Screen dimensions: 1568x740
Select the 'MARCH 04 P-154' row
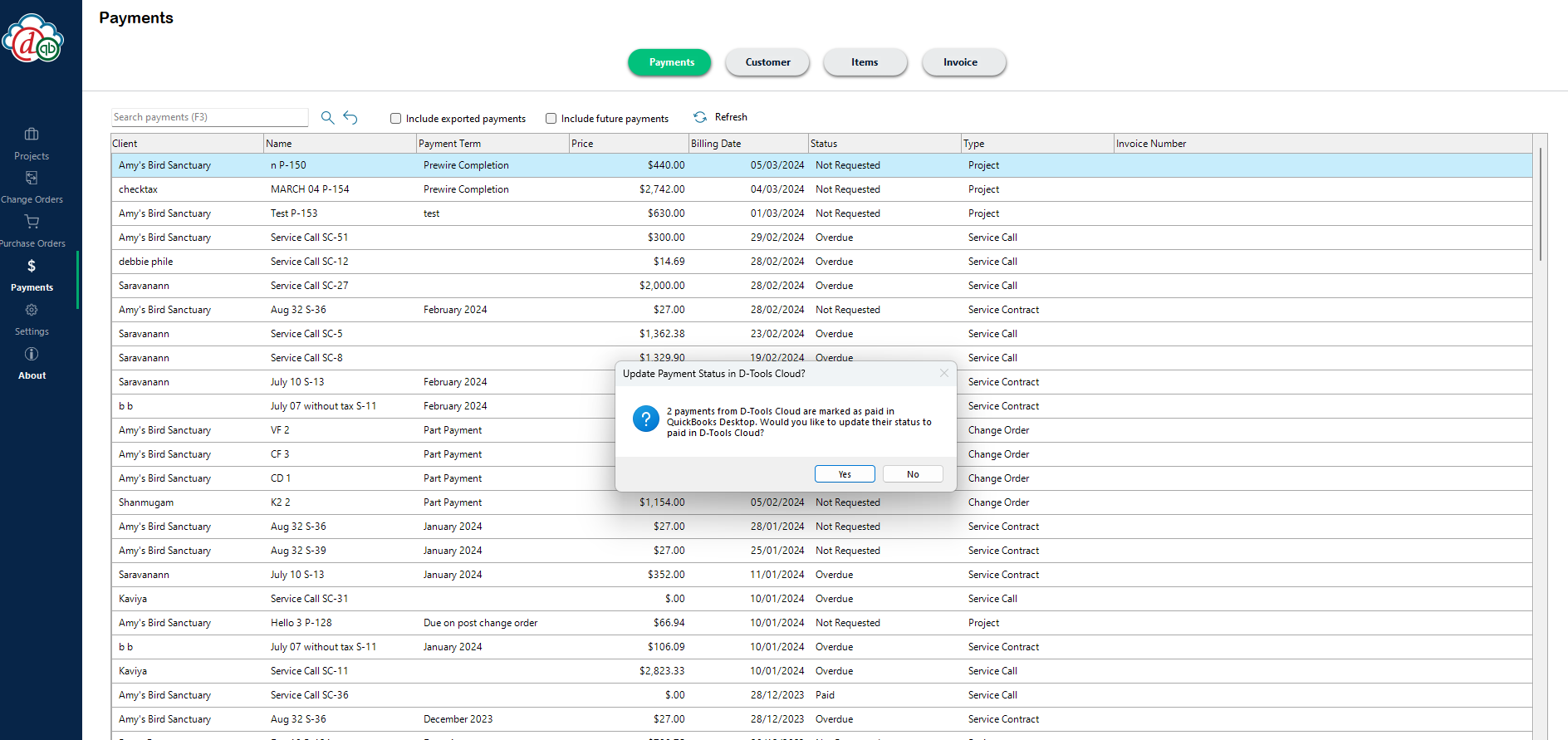tap(821, 189)
